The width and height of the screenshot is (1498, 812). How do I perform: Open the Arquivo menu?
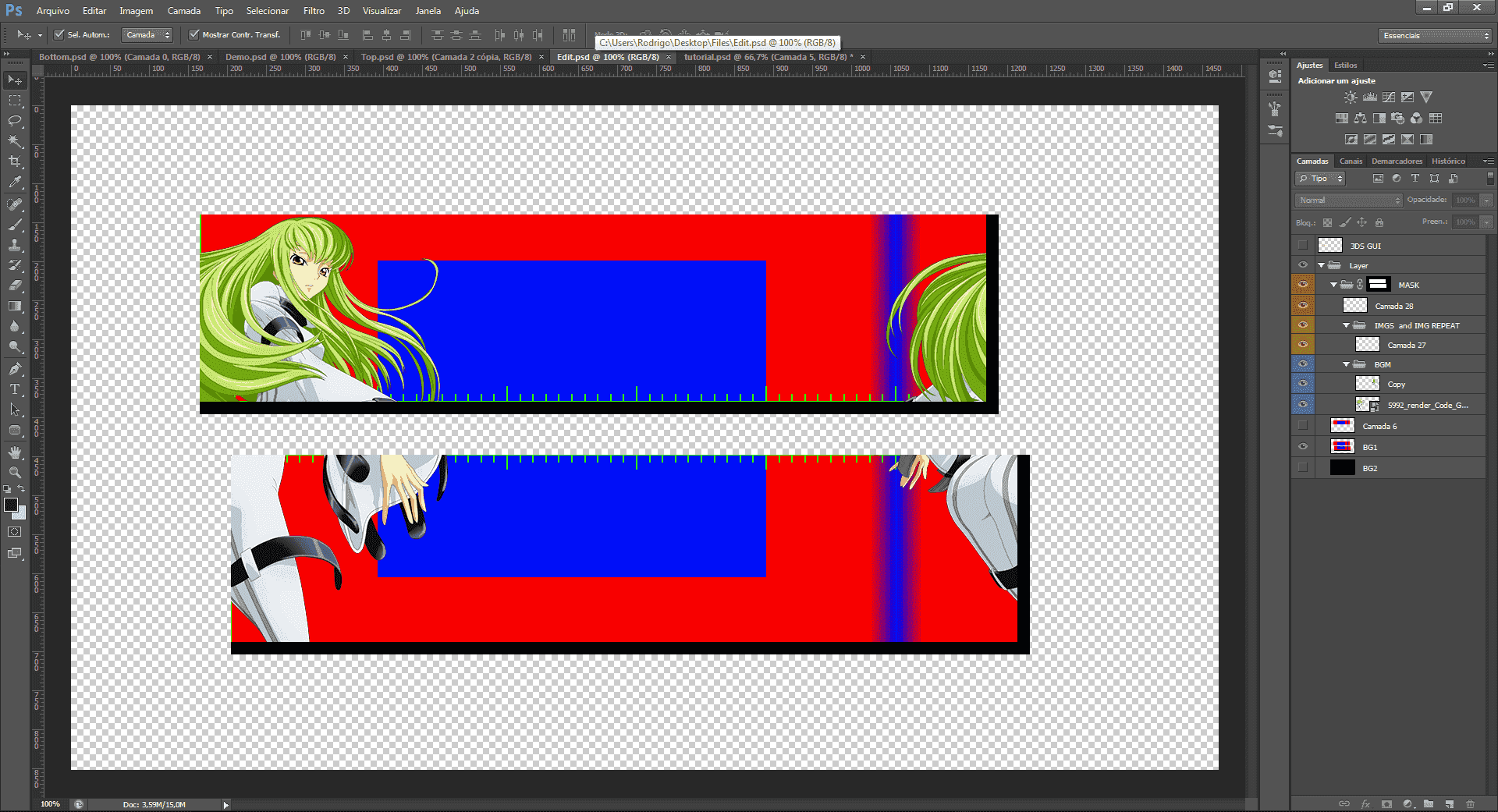pyautogui.click(x=53, y=11)
